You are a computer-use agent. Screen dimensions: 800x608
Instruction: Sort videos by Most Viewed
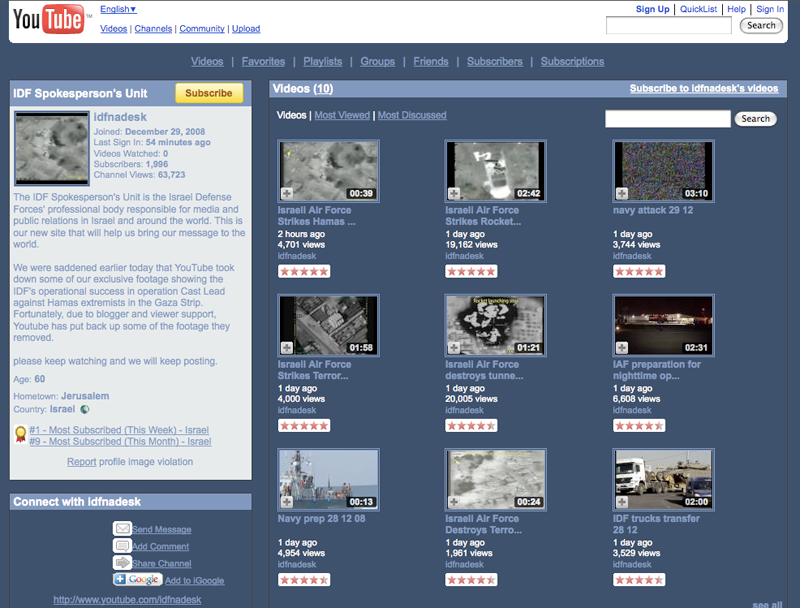pos(342,115)
